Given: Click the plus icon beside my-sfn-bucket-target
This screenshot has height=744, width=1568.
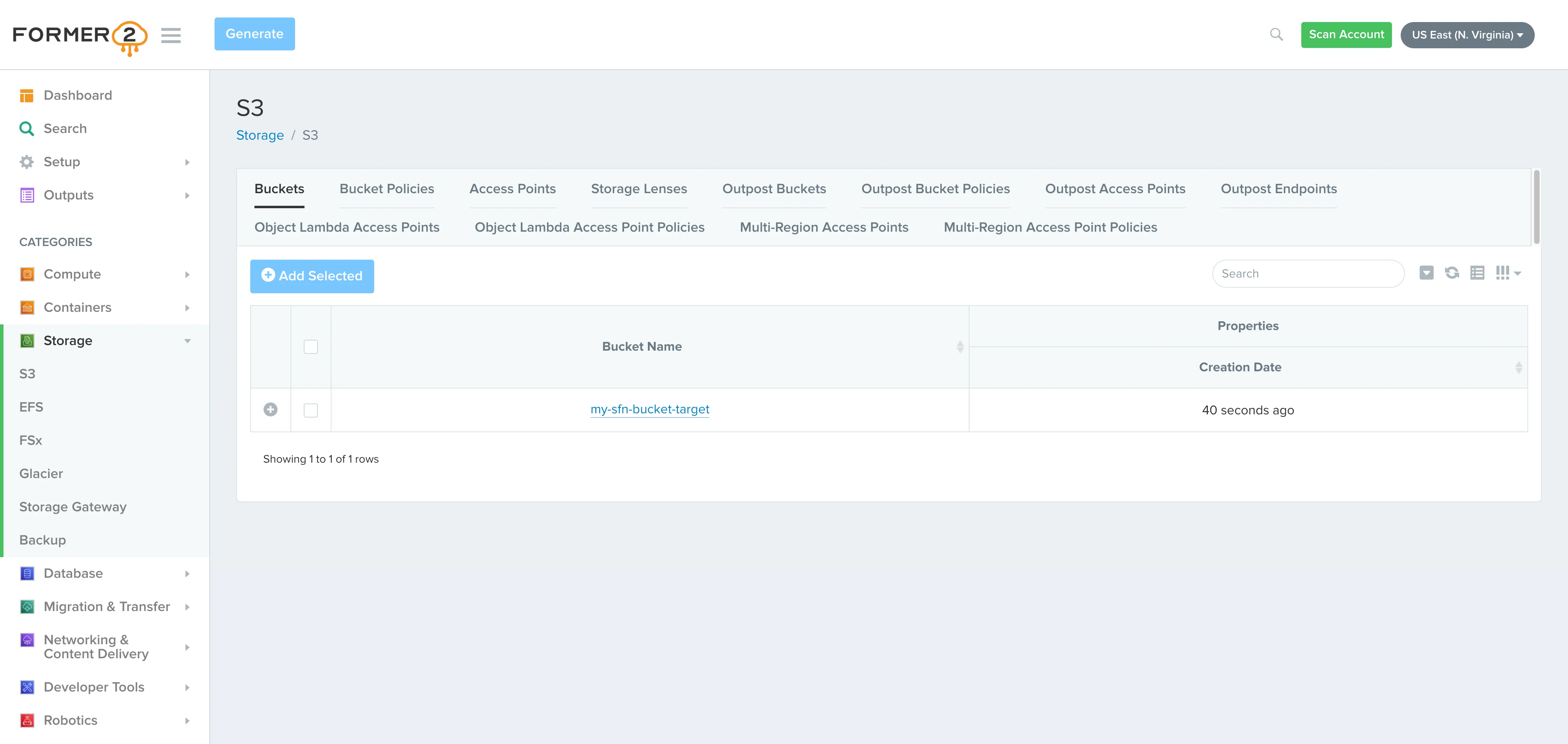Looking at the screenshot, I should click(x=270, y=410).
